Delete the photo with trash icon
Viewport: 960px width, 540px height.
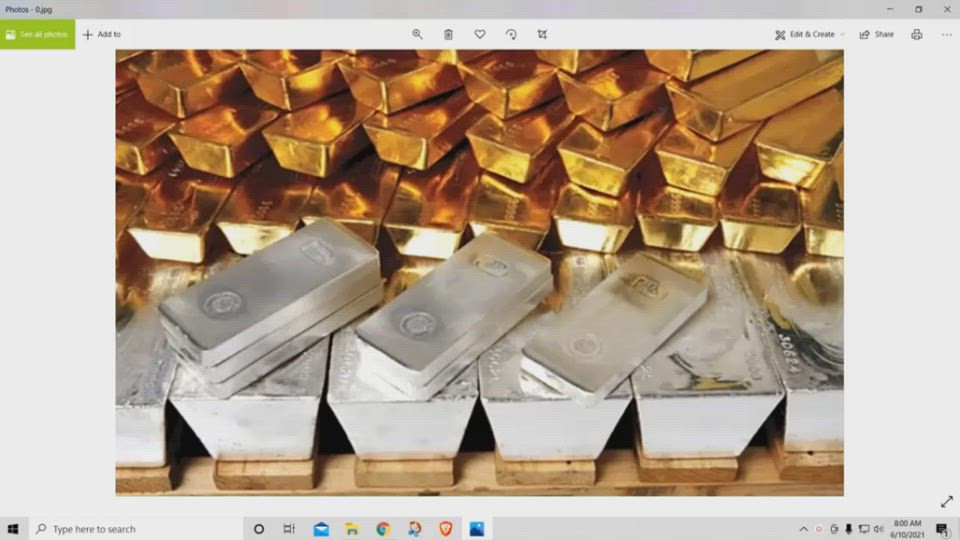point(448,34)
